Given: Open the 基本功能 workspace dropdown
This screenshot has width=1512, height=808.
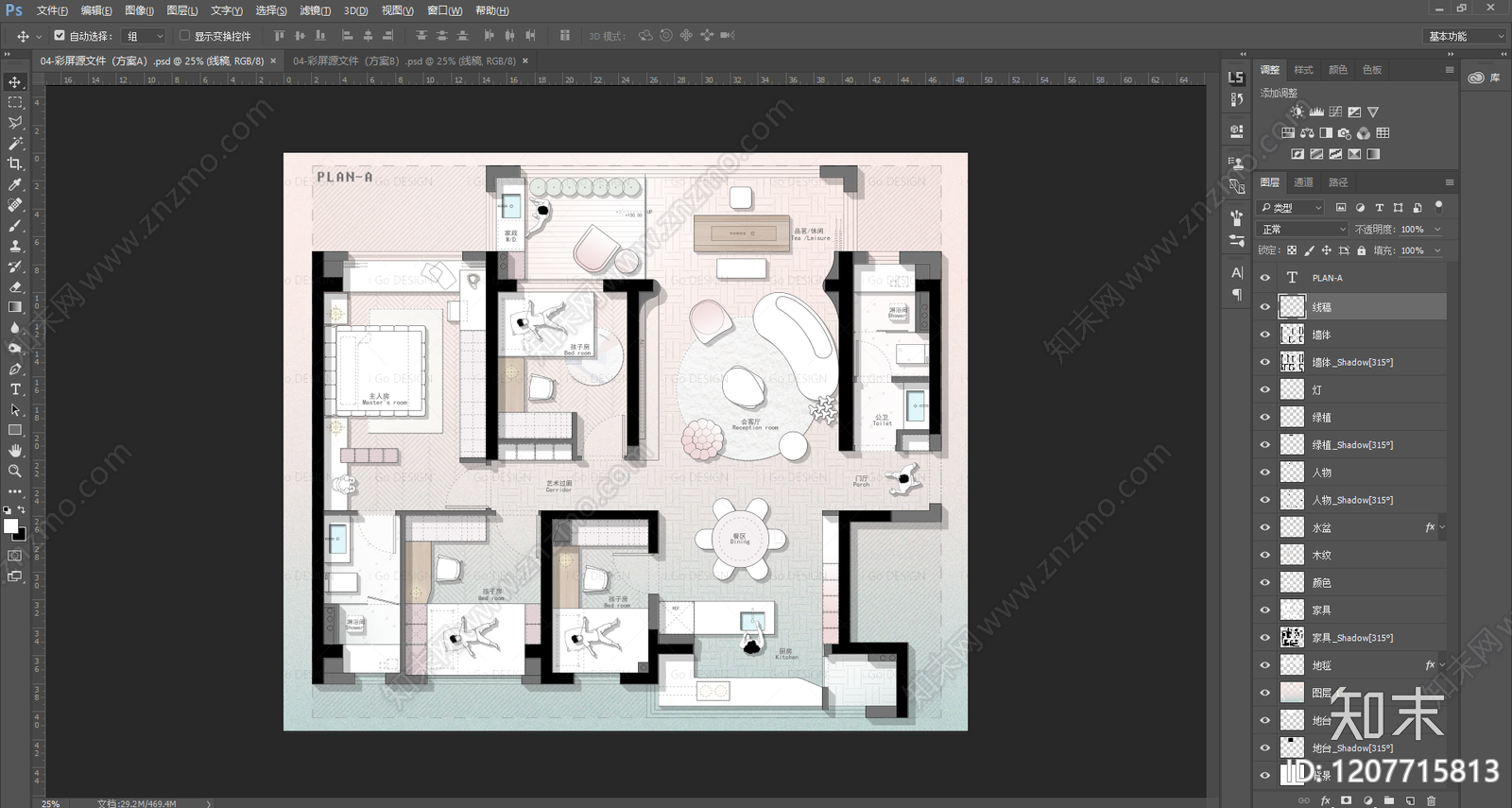Looking at the screenshot, I should 1464,36.
